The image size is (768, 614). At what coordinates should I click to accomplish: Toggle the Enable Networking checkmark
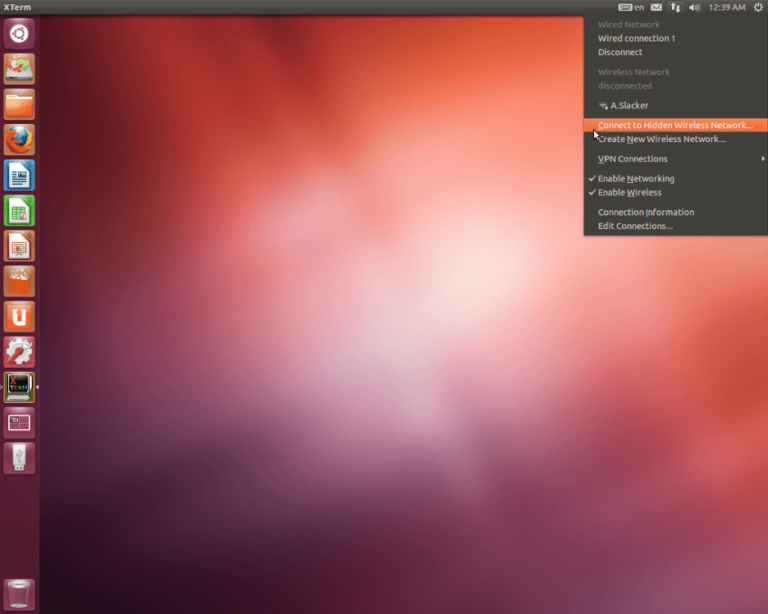click(x=635, y=179)
